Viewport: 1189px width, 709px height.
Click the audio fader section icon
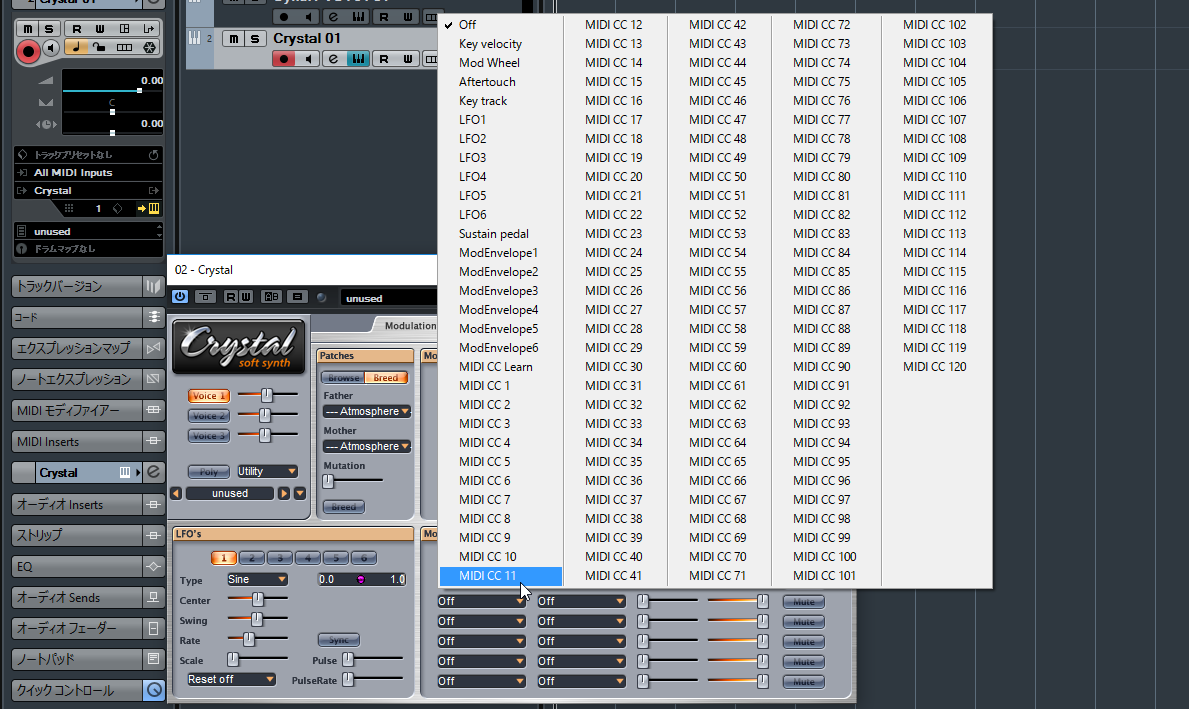[154, 628]
